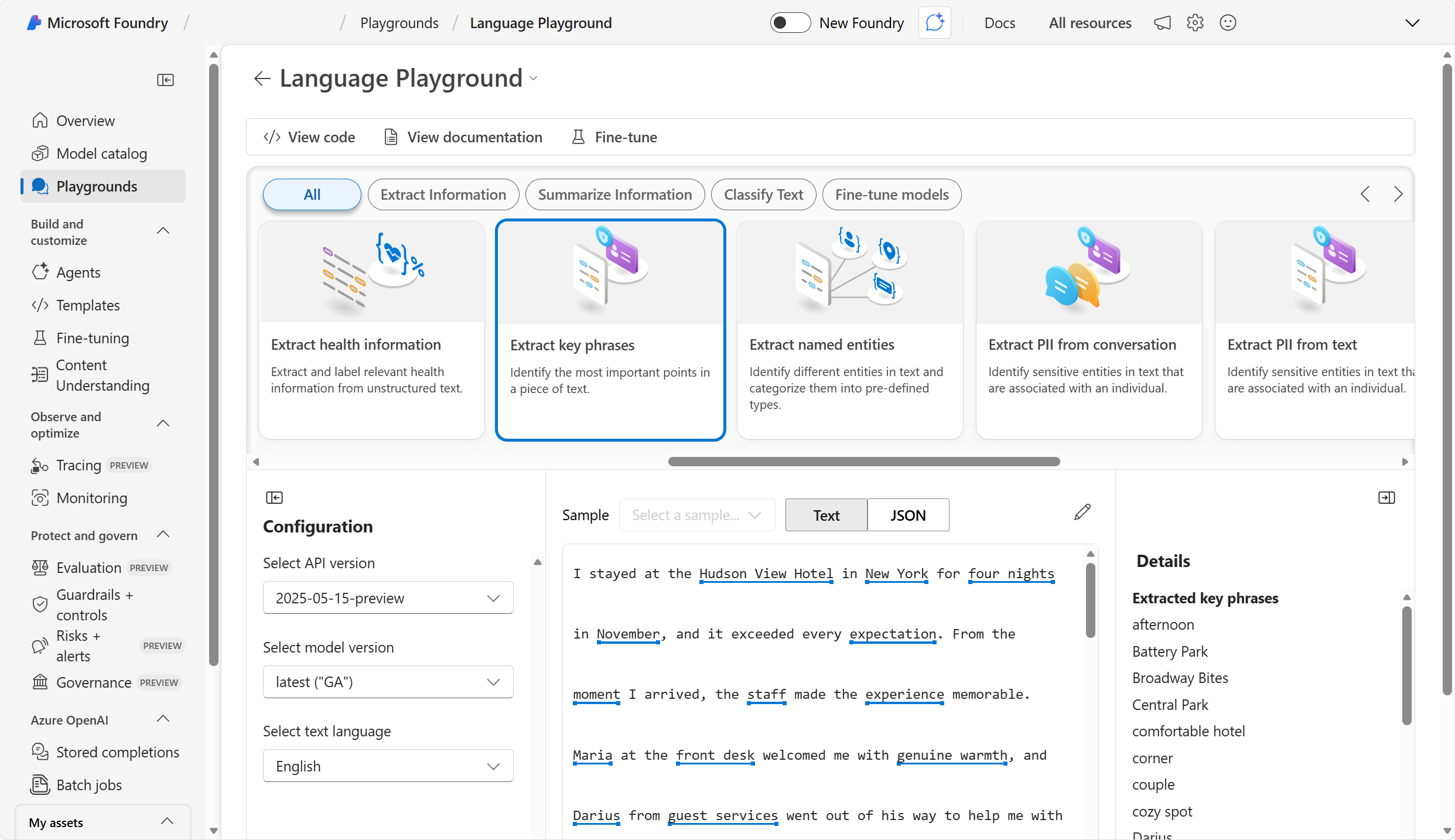Open feedback with the smiley icon

click(1228, 23)
